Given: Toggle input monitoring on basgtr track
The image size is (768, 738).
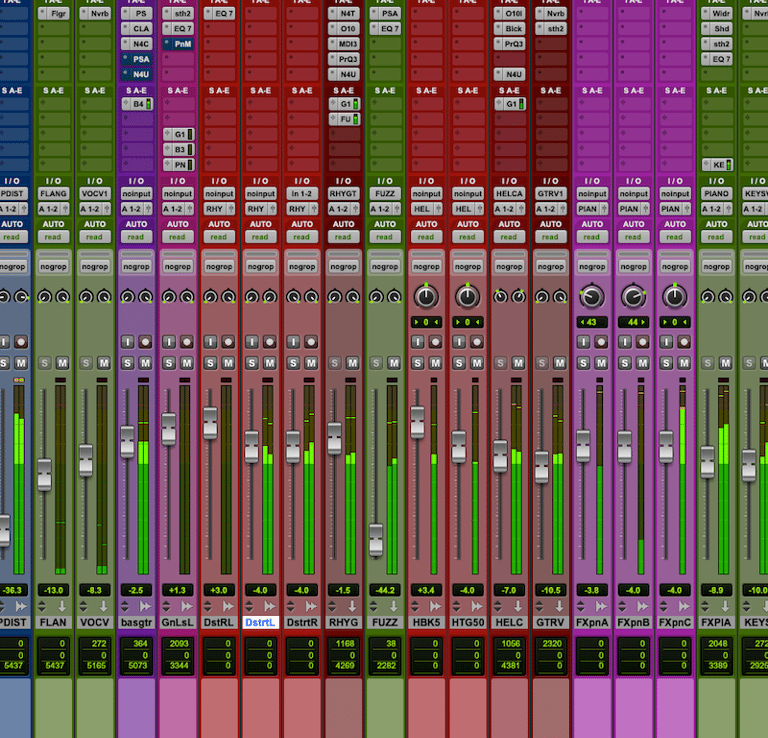Looking at the screenshot, I should click(x=127, y=342).
